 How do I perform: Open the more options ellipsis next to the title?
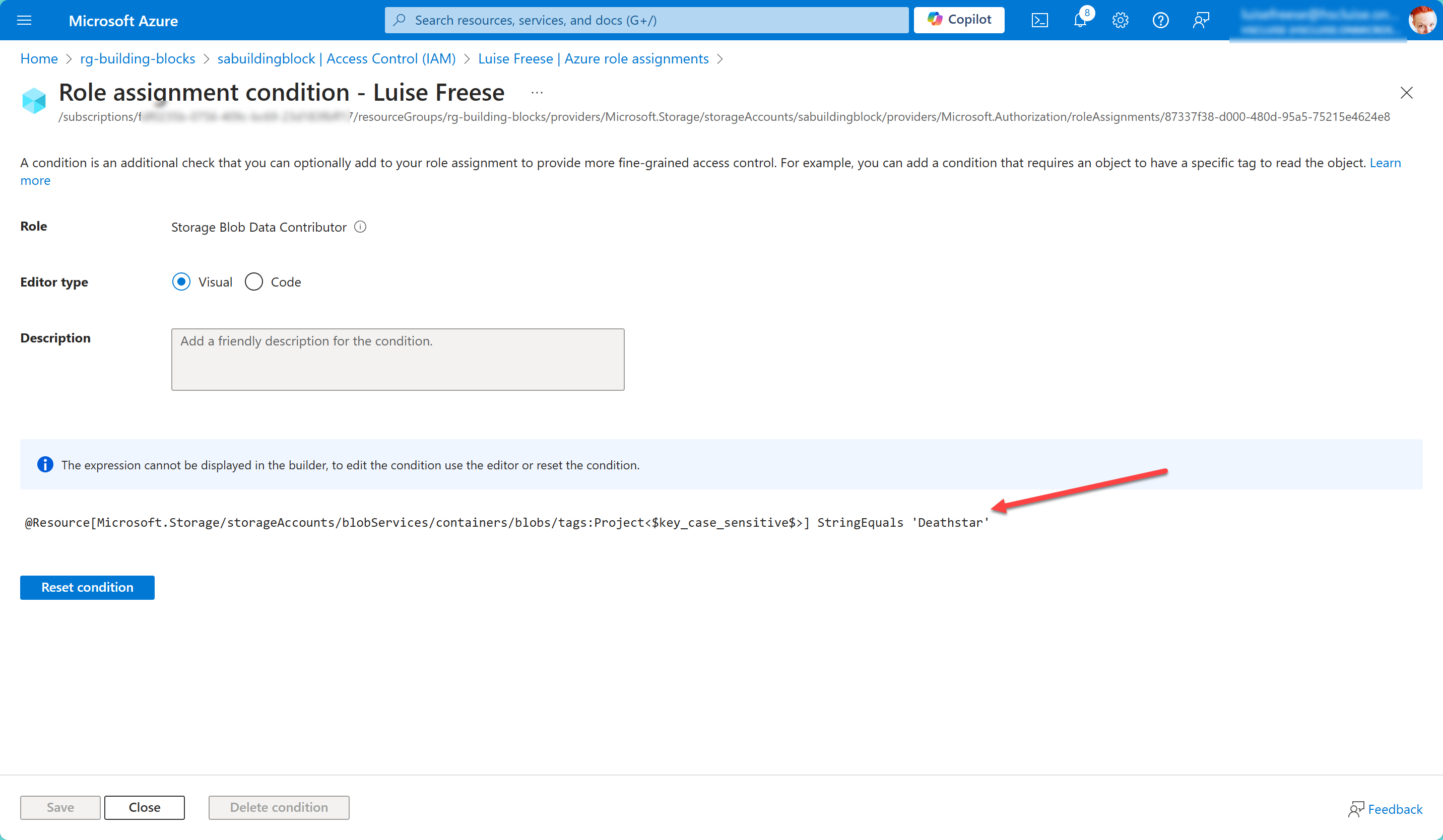(x=537, y=92)
